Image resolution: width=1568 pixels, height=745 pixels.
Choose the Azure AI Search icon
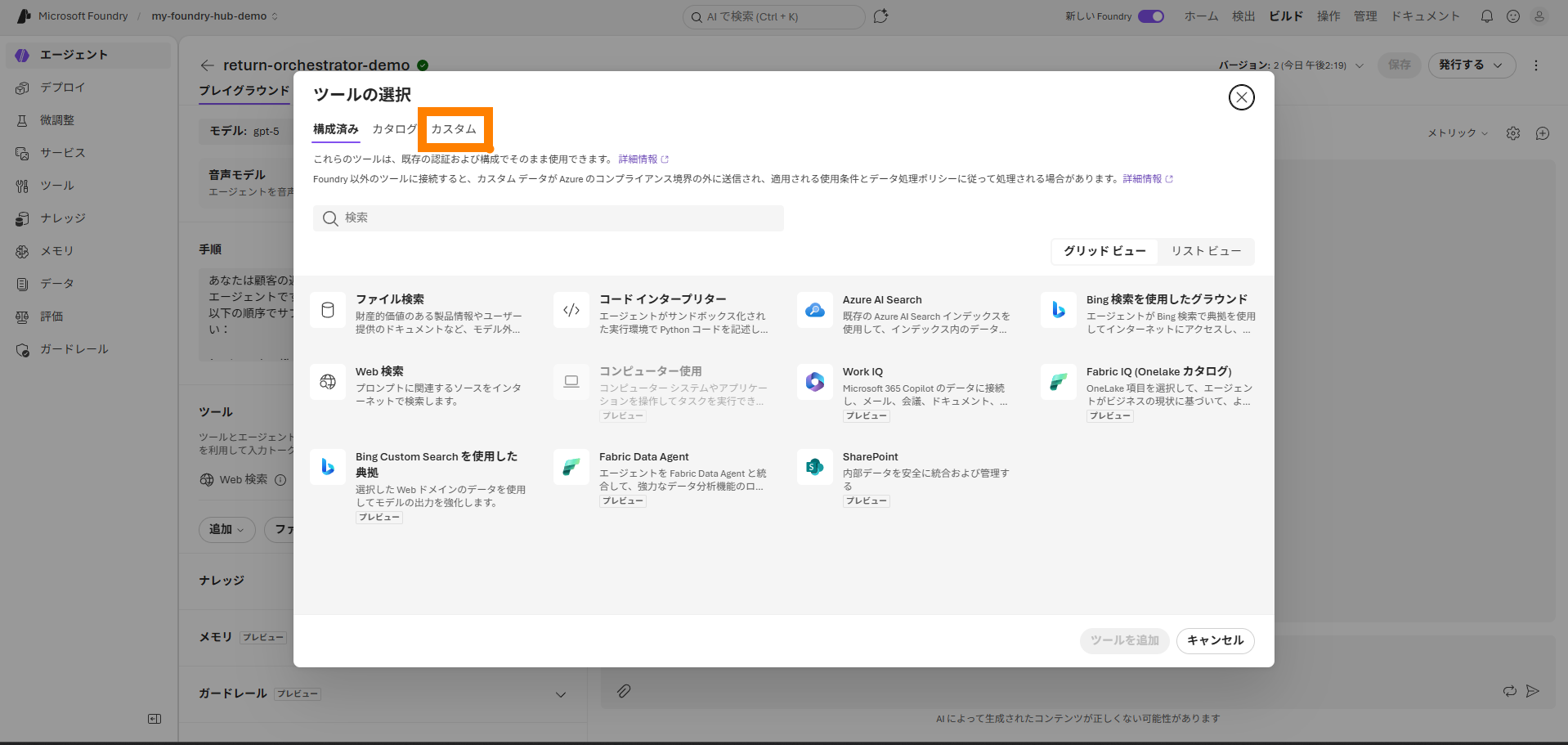point(815,310)
